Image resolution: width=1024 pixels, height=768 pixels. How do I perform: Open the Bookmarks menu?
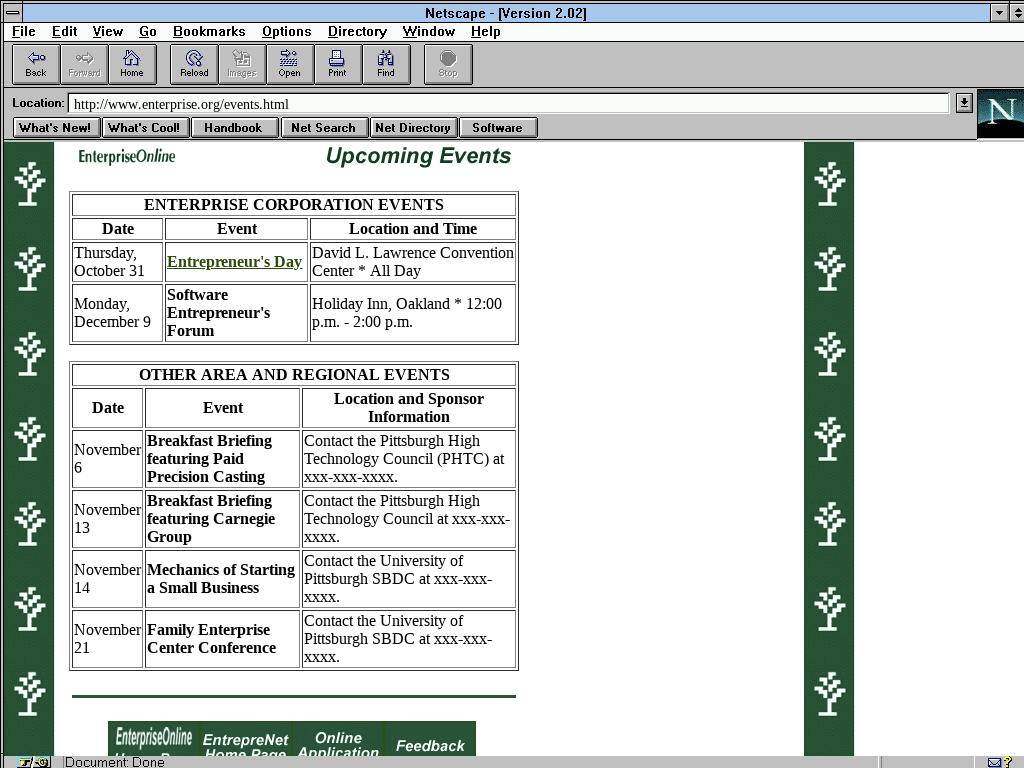point(209,31)
